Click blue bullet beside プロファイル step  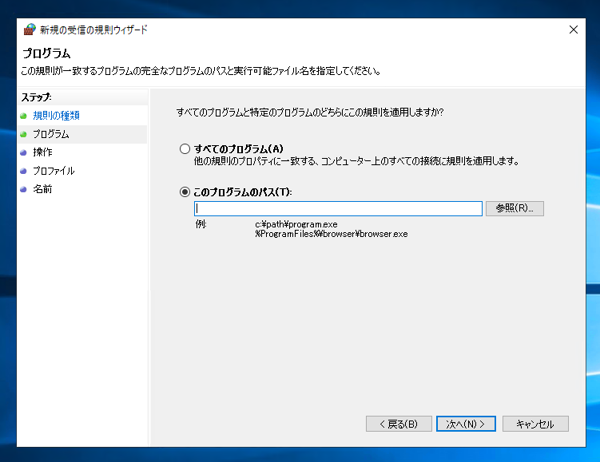[23, 171]
